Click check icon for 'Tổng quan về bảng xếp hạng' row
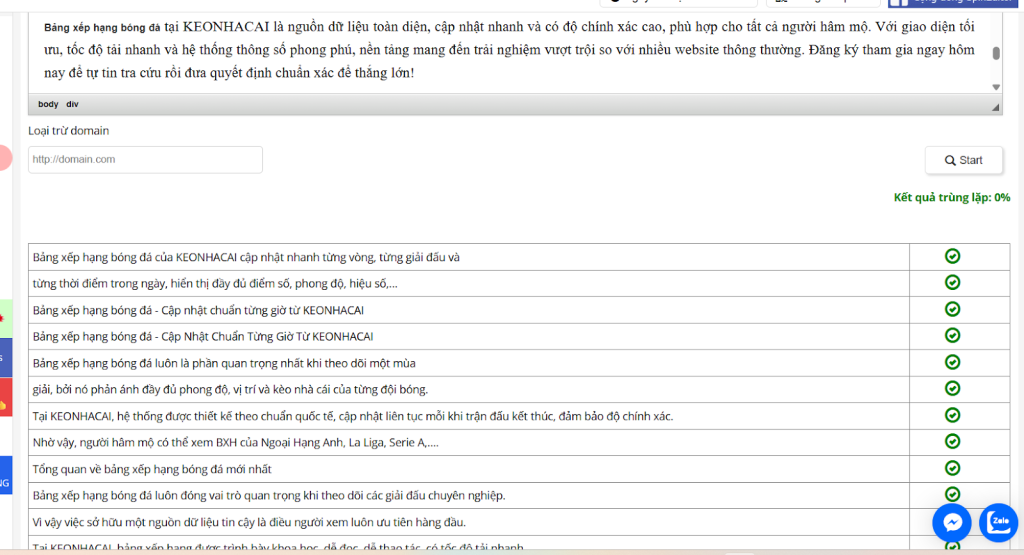The height and width of the screenshot is (555, 1024). click(x=952, y=468)
